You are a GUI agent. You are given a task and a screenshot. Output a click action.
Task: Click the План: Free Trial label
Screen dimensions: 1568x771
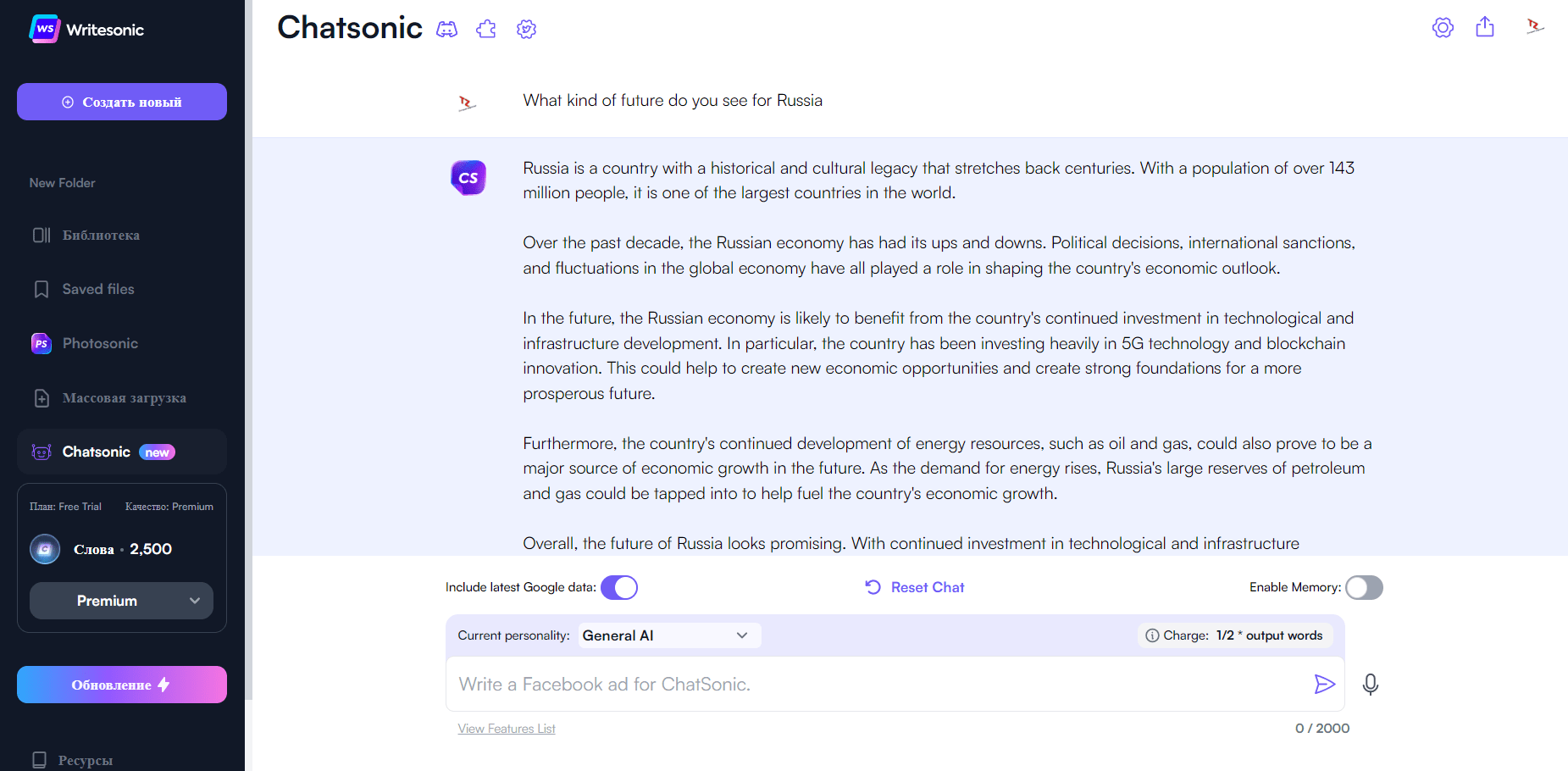(x=65, y=507)
